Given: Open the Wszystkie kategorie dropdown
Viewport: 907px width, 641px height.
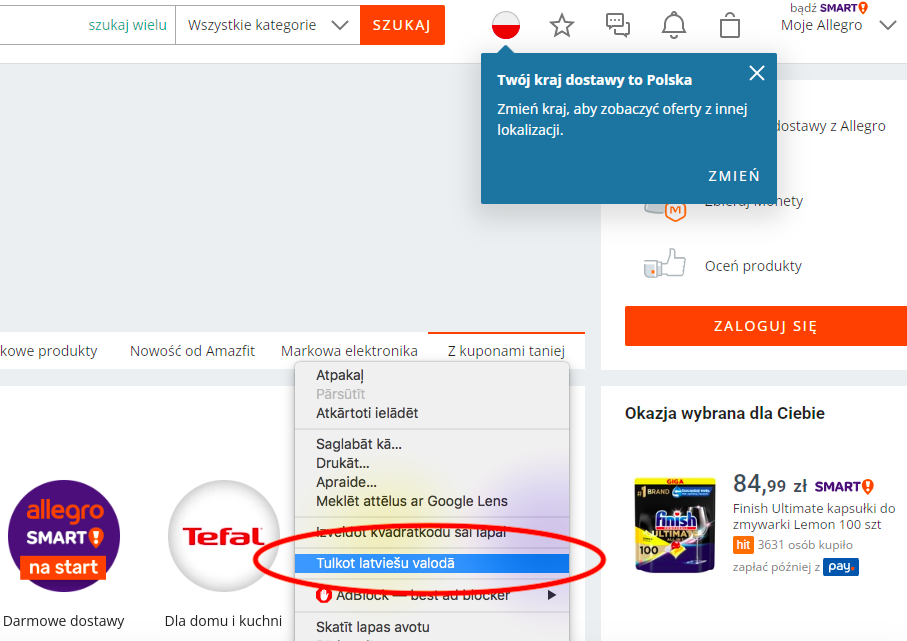Looking at the screenshot, I should coord(268,25).
